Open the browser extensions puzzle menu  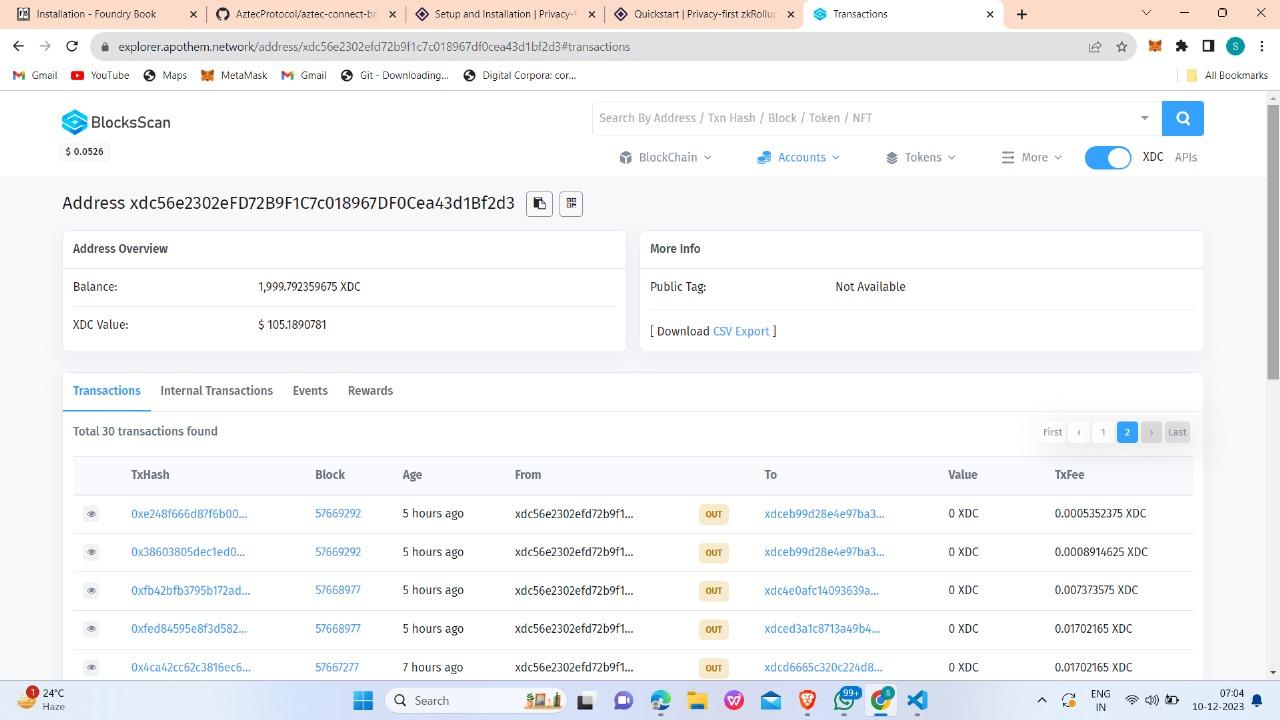1182,46
